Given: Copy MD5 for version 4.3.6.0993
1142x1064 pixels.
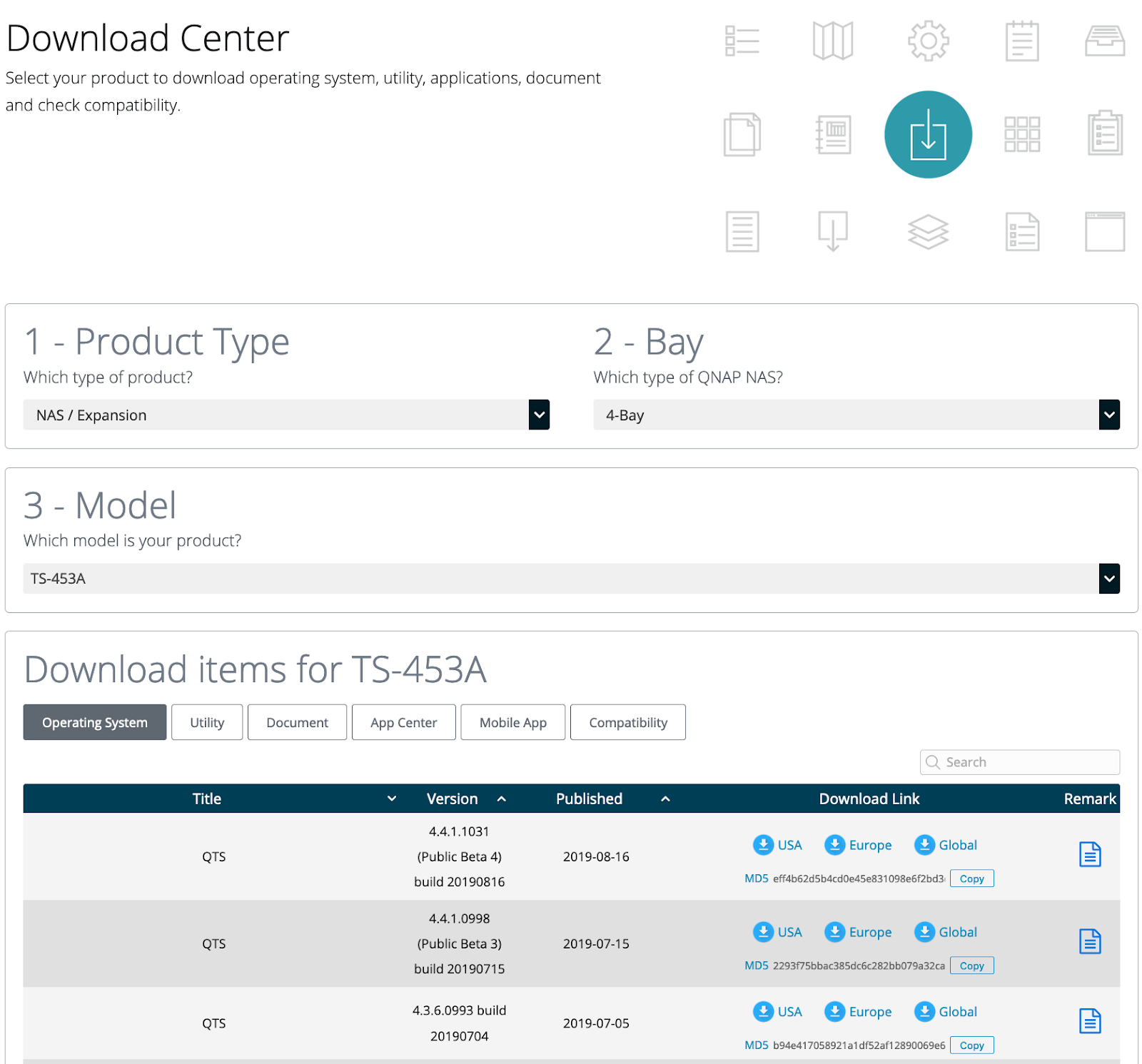Looking at the screenshot, I should 971,1045.
